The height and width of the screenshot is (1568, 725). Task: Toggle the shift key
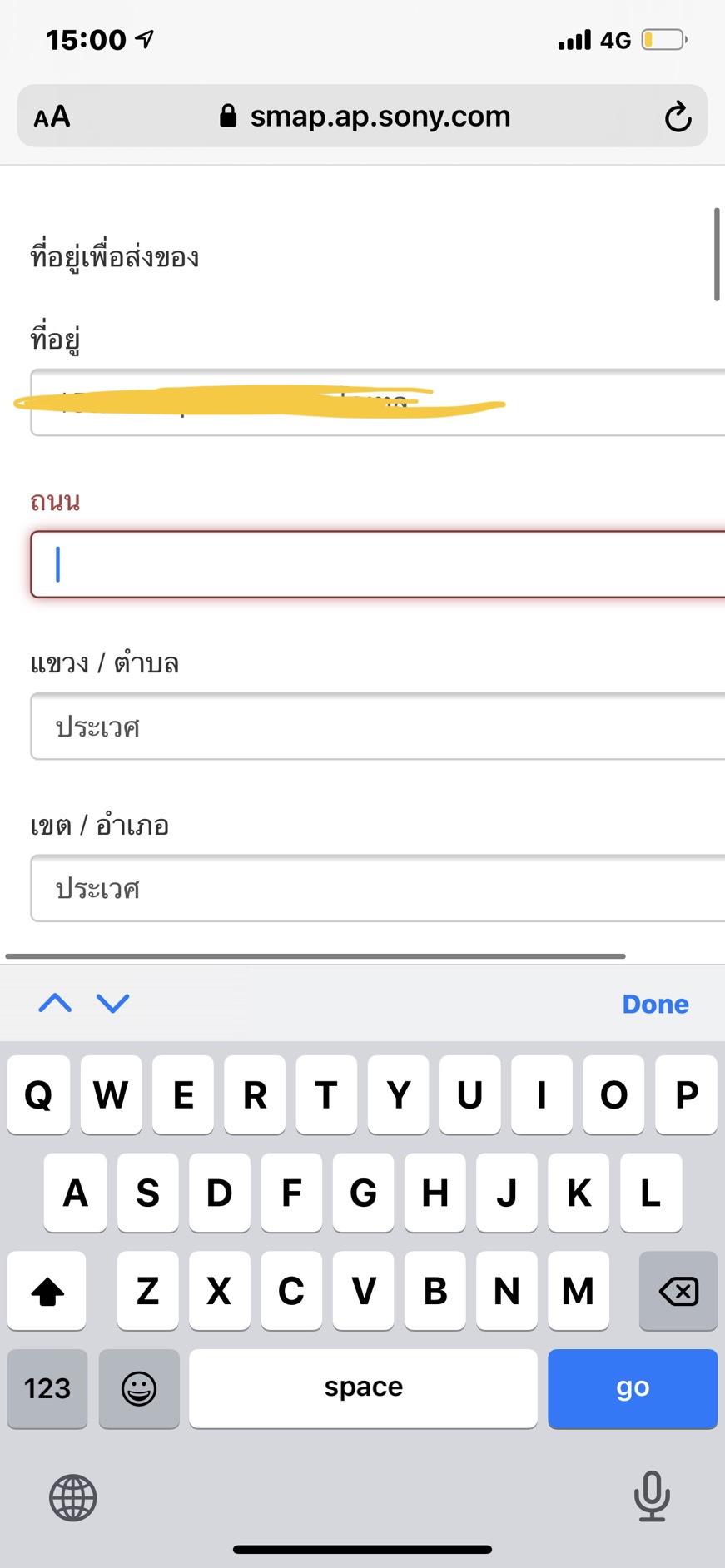pyautogui.click(x=47, y=1291)
